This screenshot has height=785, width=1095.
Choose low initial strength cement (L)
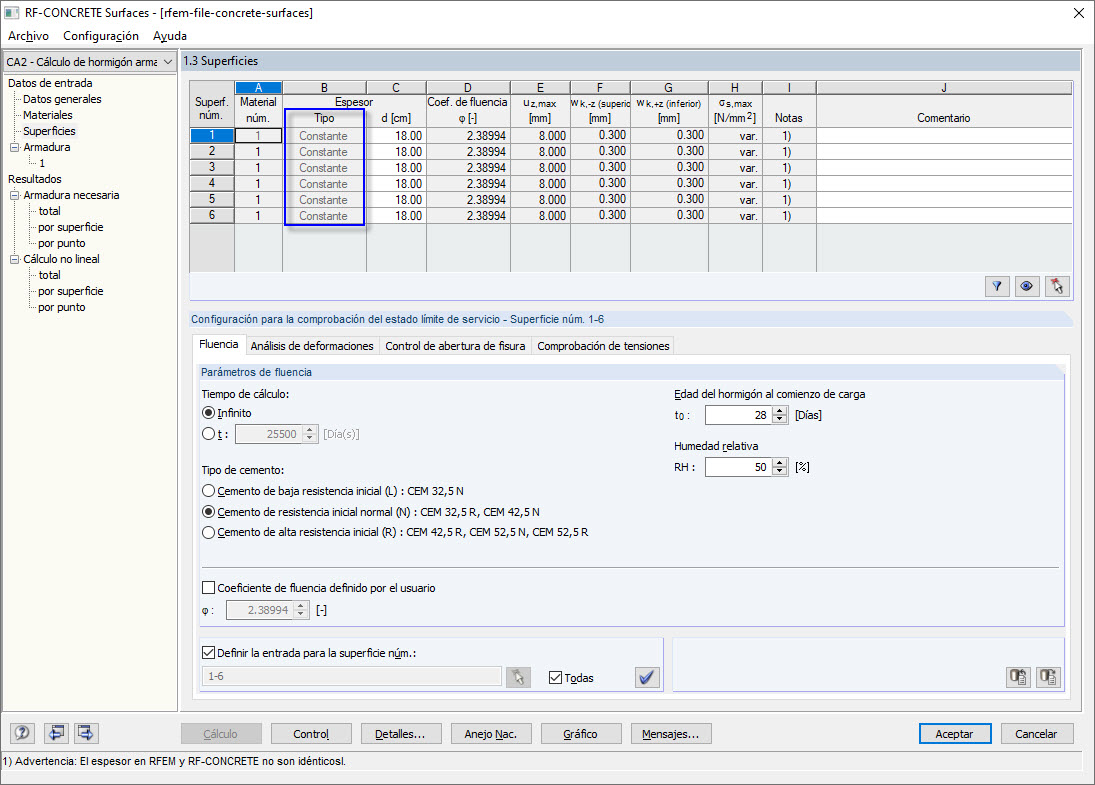point(208,491)
